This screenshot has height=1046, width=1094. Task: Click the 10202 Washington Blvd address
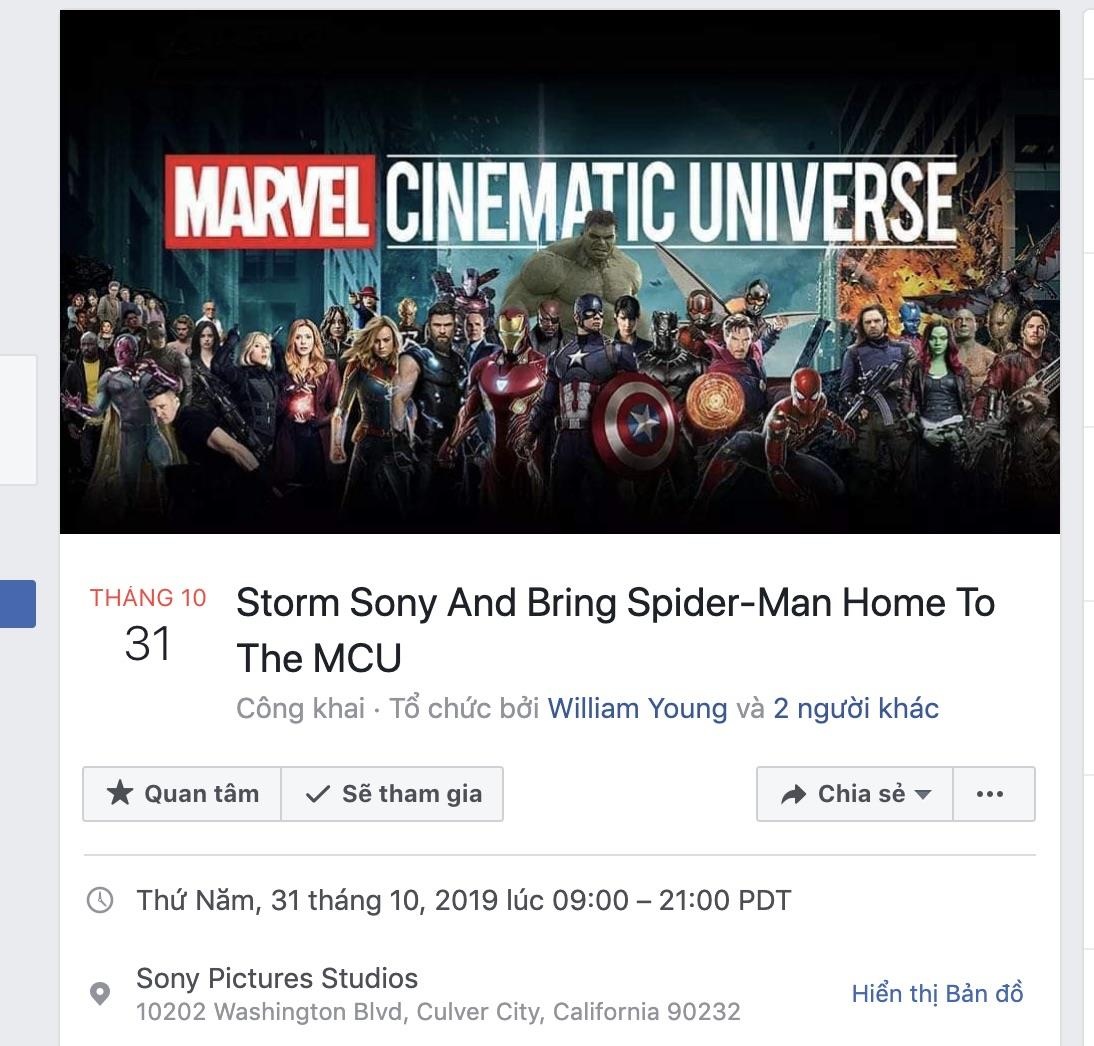(438, 1012)
